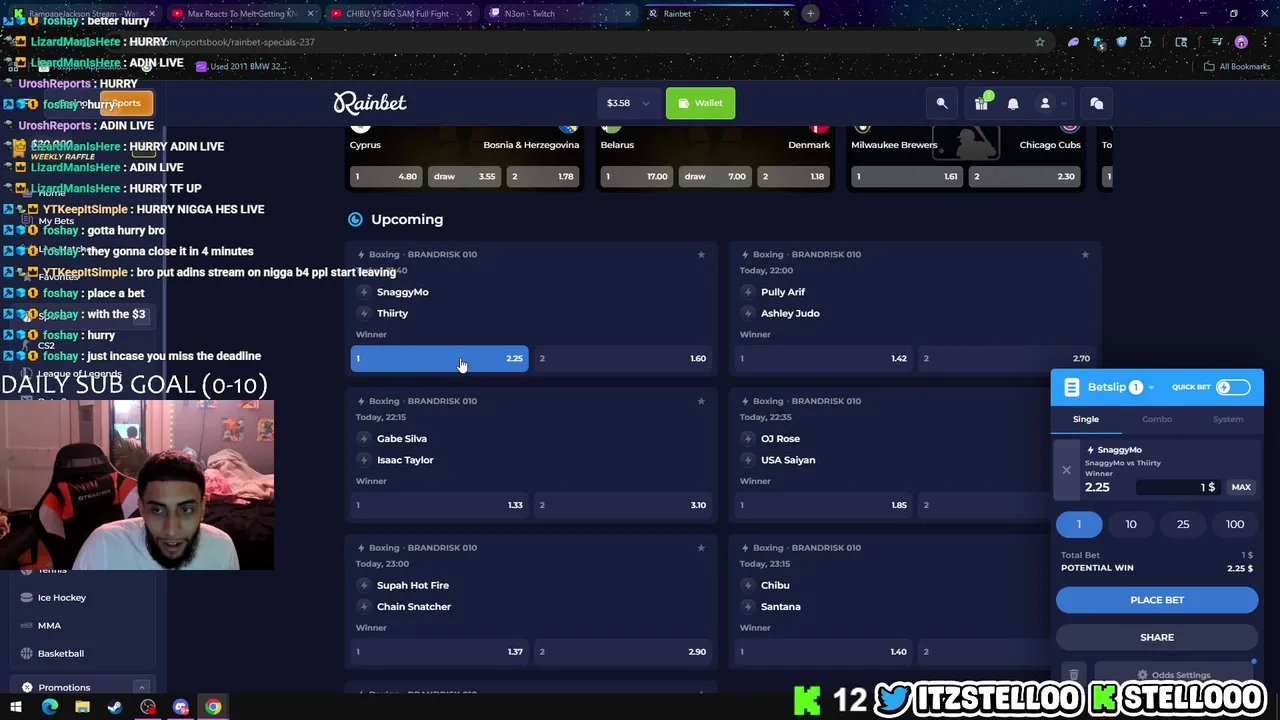Select Gabe Silva odds 1.33
Screen dimensions: 1280x720
point(439,505)
